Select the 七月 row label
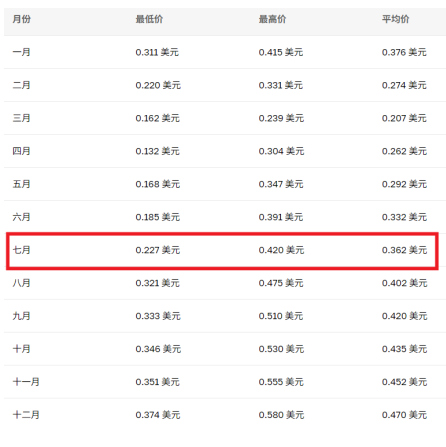Screen dimensions: 446x447 click(22, 250)
